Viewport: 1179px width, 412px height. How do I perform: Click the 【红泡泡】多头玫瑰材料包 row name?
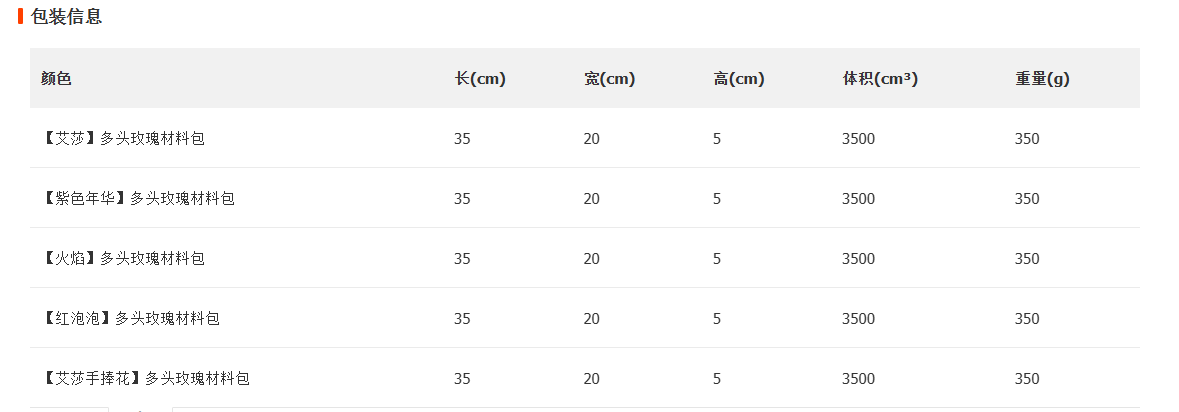tap(130, 319)
